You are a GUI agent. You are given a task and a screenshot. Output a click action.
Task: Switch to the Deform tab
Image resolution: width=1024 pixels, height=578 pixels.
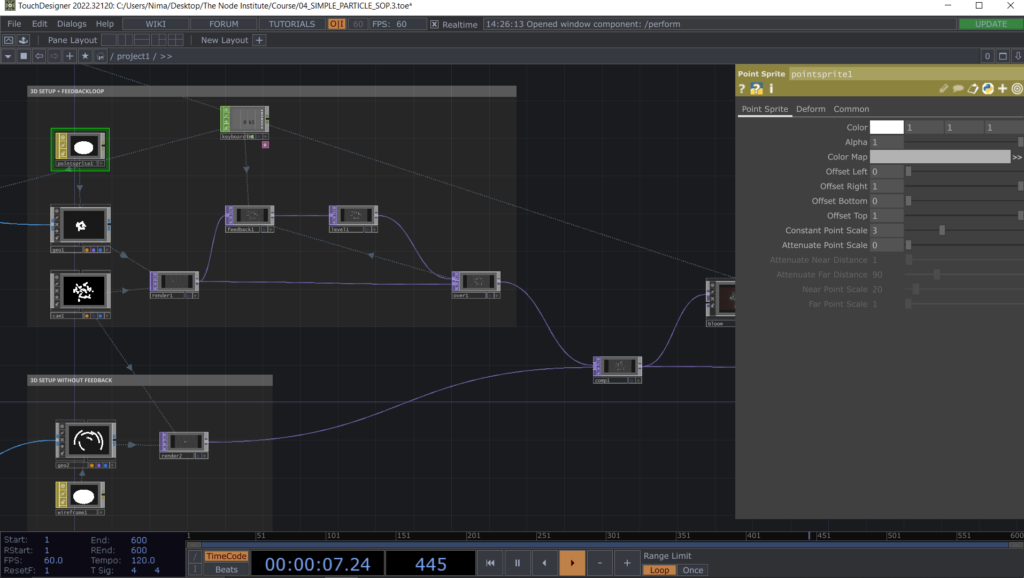pos(810,109)
